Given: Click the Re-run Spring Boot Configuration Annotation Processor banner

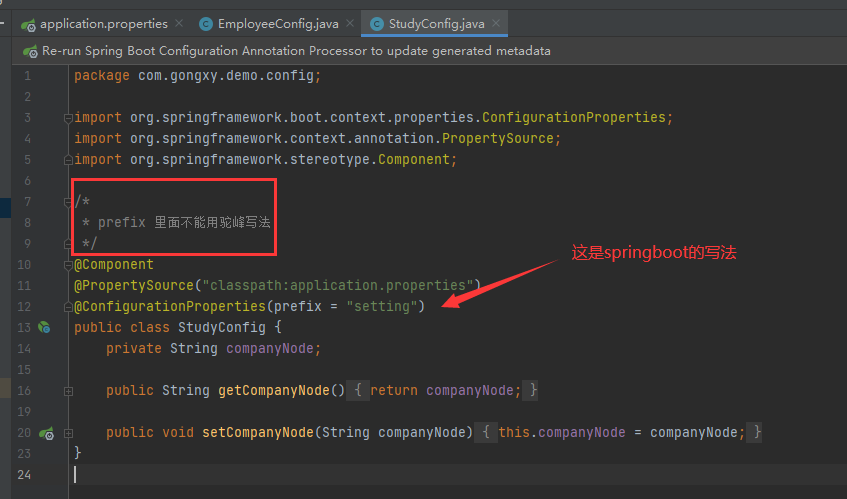Looking at the screenshot, I should click(296, 51).
